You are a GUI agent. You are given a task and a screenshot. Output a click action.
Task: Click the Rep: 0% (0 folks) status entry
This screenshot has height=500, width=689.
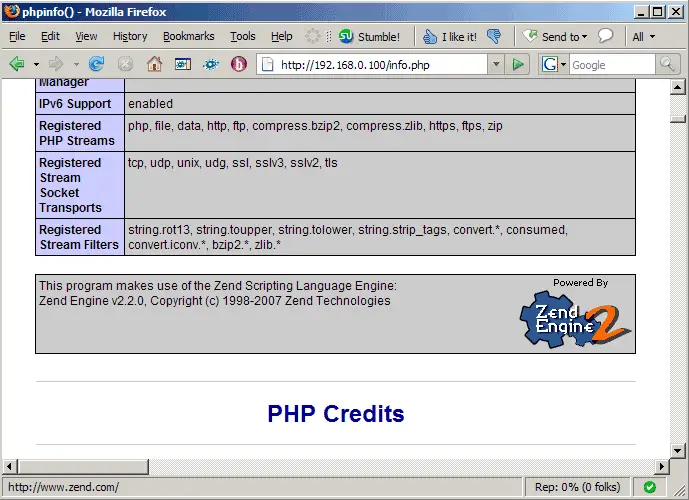point(577,487)
